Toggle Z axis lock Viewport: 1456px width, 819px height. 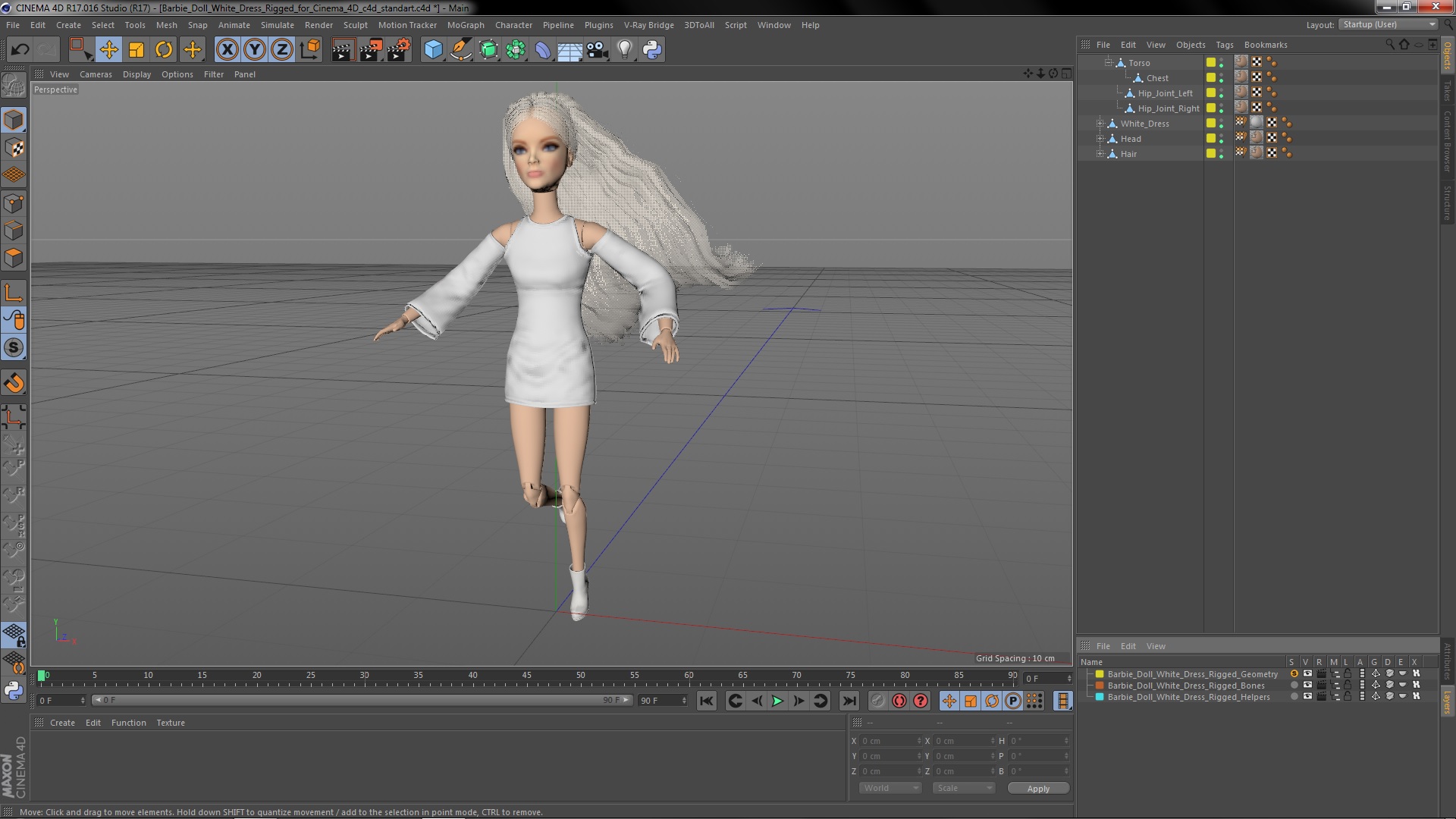(282, 50)
